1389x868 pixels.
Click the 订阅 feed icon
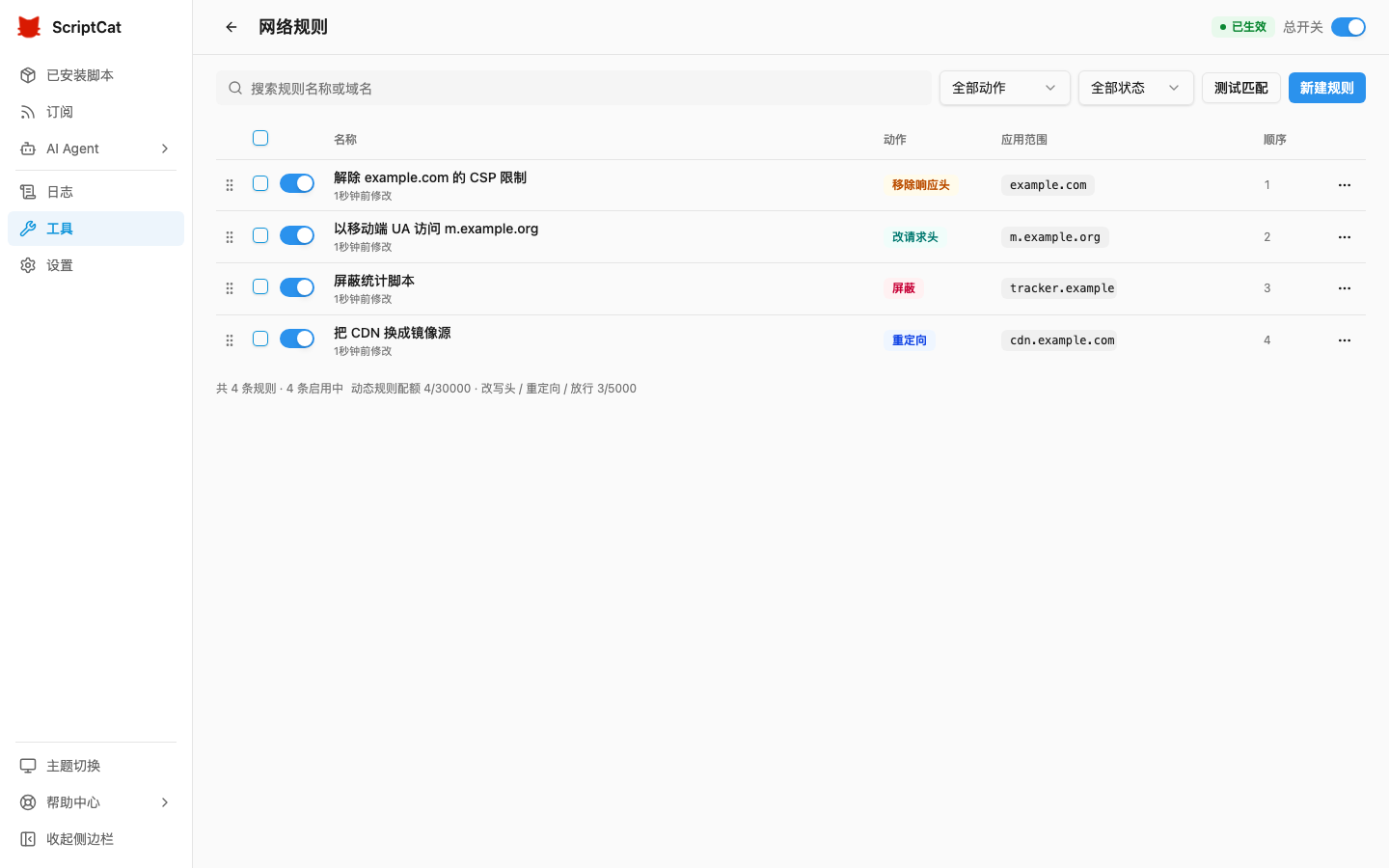tap(28, 112)
